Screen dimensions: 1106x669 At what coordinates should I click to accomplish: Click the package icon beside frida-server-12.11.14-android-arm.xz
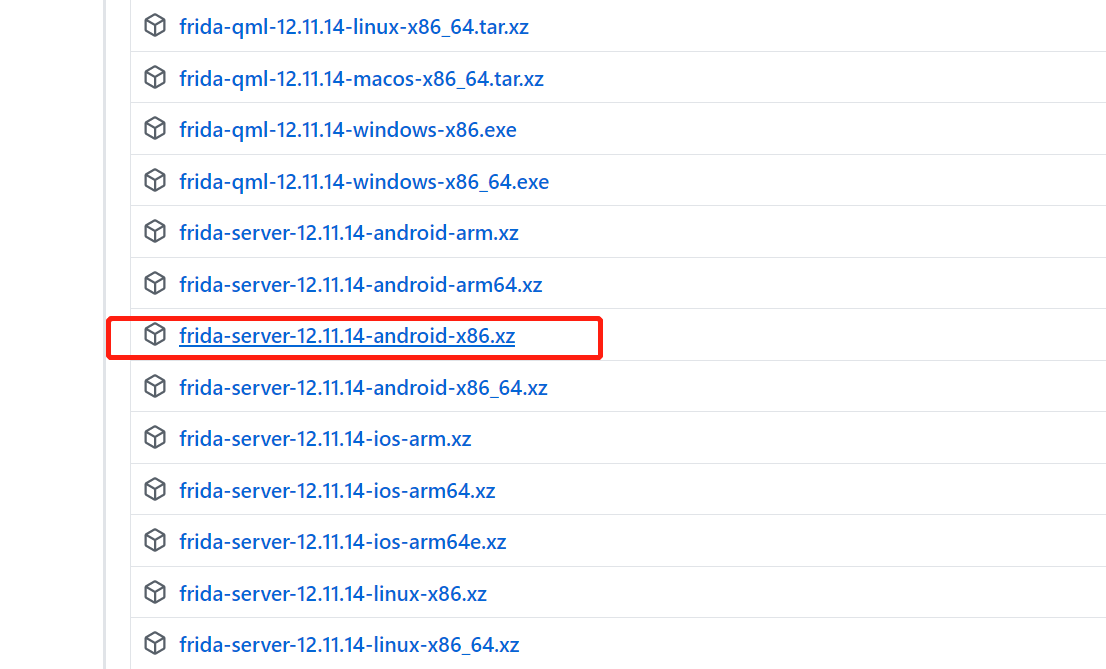click(155, 231)
